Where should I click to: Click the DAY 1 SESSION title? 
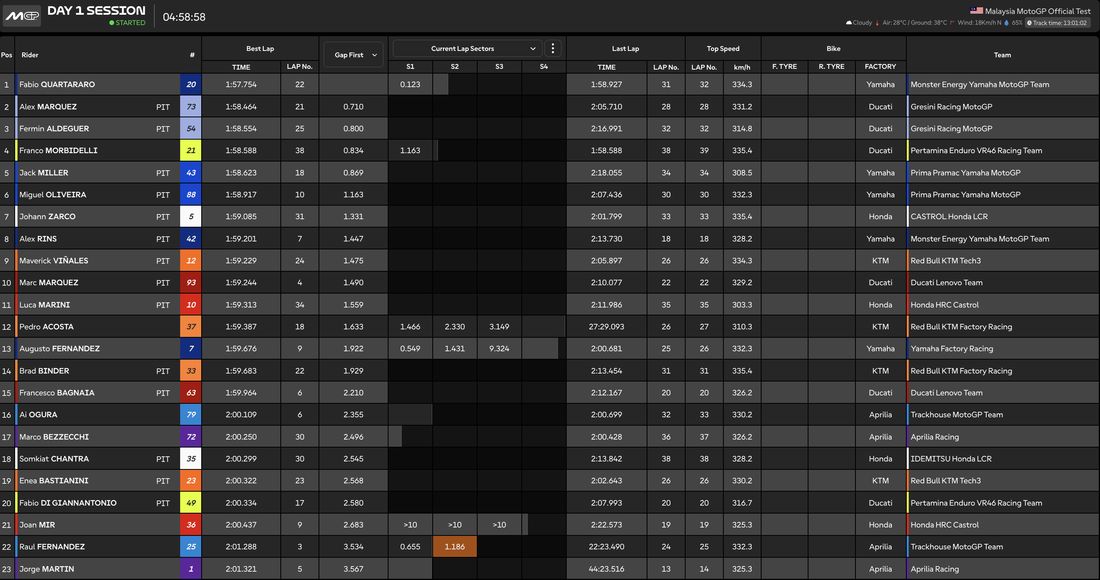point(96,11)
